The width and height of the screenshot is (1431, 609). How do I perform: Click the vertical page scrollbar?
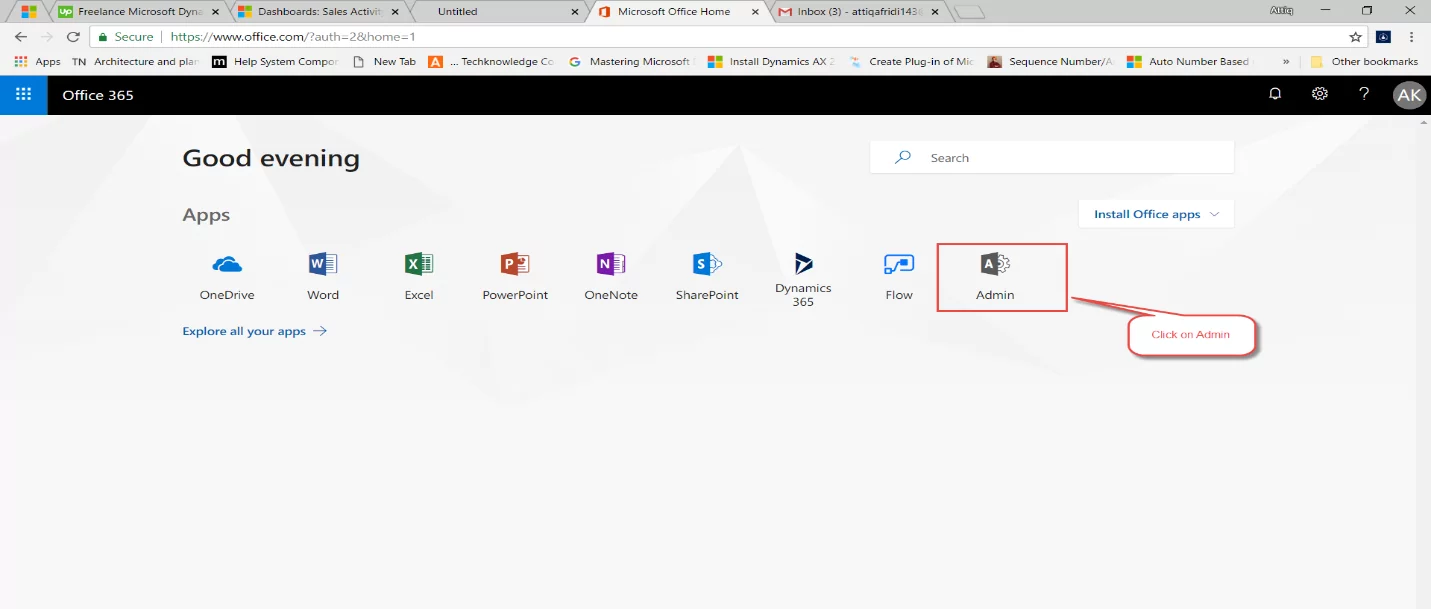coord(1423,361)
